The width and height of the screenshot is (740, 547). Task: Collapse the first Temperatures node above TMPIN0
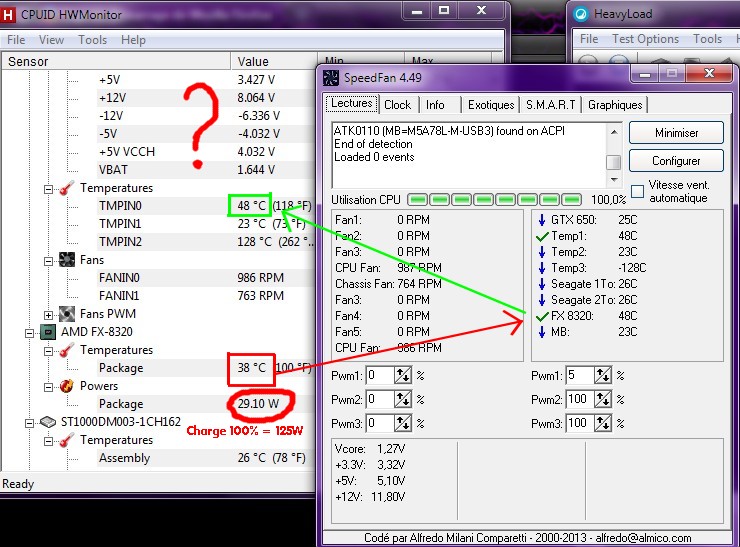click(48, 189)
